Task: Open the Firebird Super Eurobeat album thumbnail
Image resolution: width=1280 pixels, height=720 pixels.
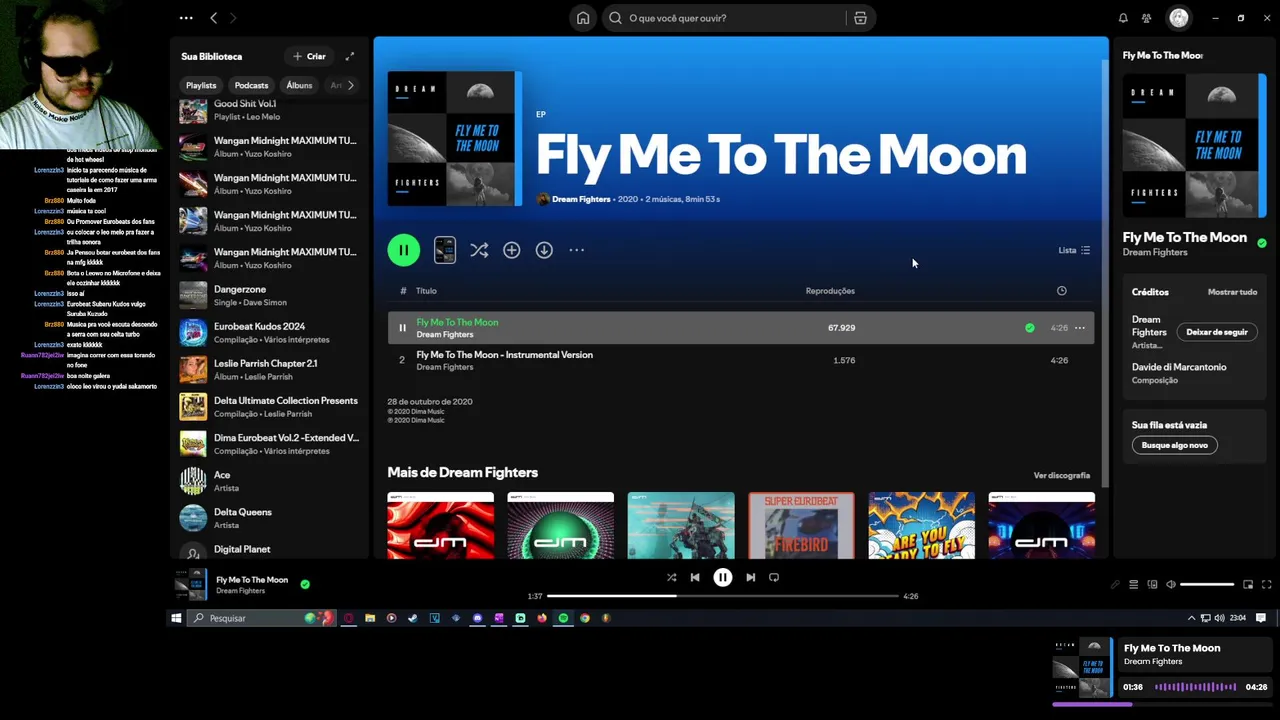Action: click(801, 525)
